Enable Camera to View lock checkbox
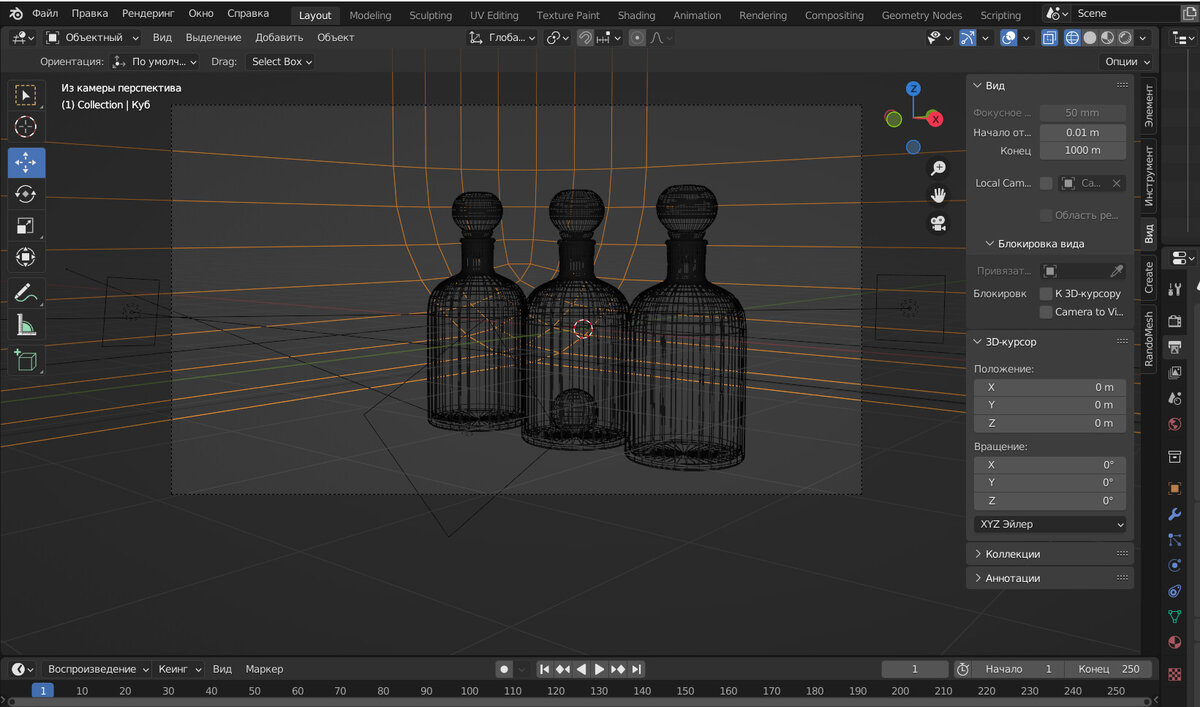This screenshot has width=1200, height=707. coord(1046,312)
